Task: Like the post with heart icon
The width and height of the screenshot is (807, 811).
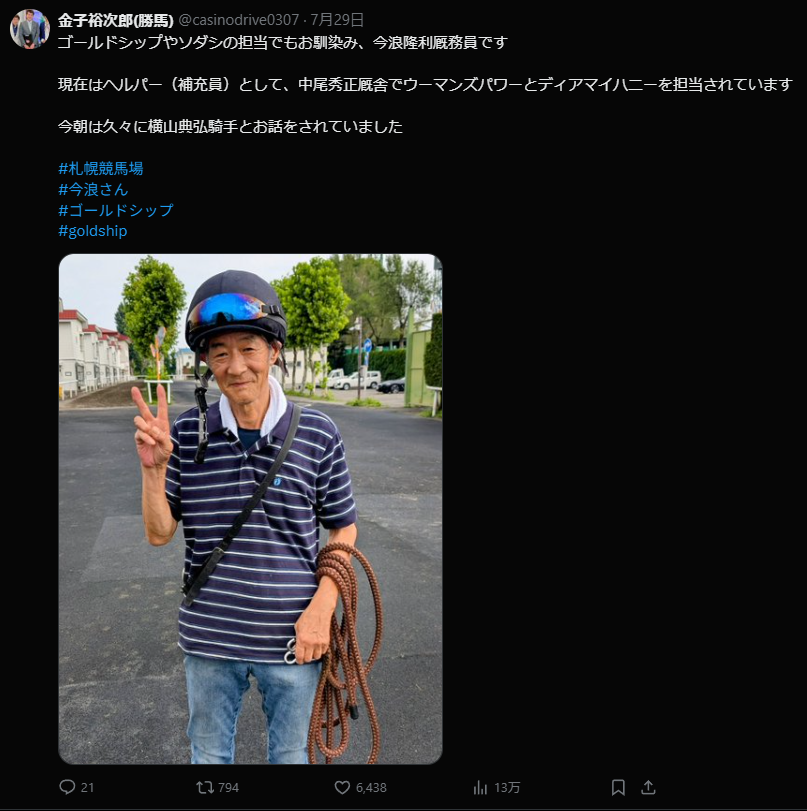Action: pyautogui.click(x=342, y=787)
